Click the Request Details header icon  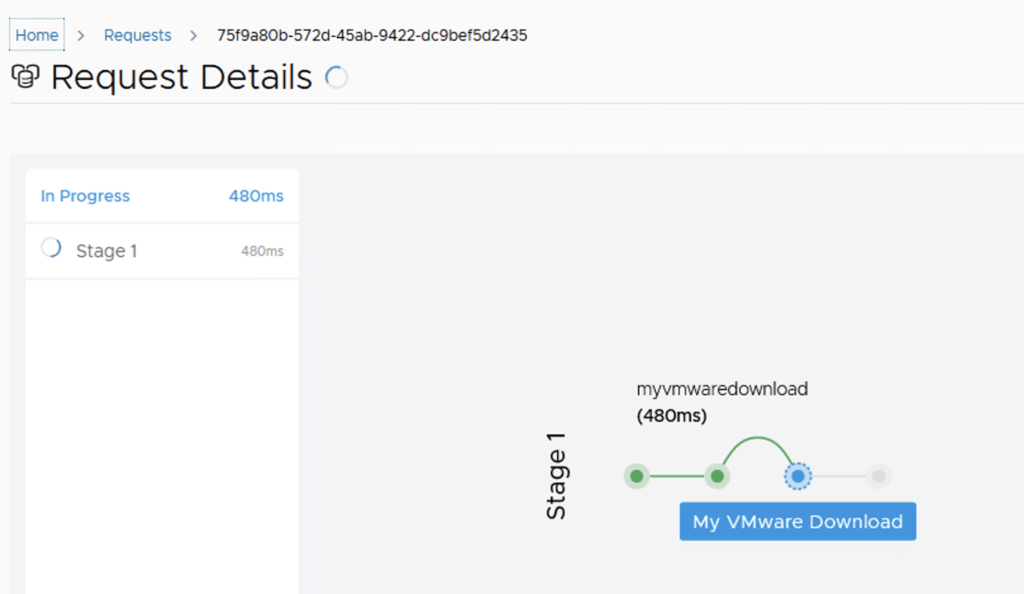click(x=26, y=77)
